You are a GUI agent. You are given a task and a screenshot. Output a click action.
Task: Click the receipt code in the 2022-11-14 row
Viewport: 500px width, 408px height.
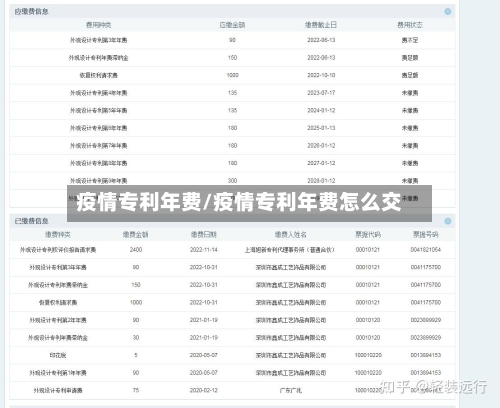click(368, 250)
